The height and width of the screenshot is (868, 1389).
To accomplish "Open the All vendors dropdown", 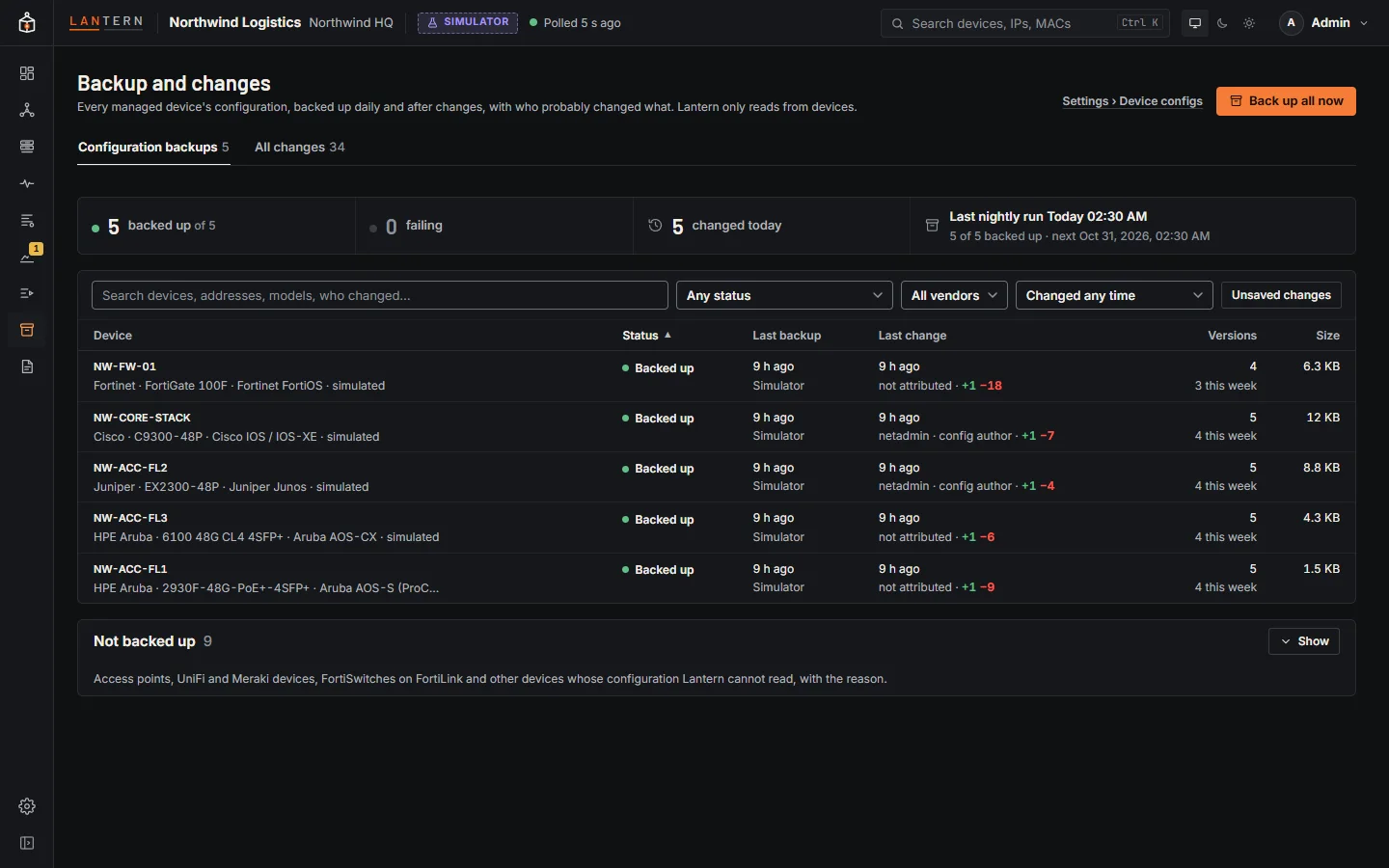I will (x=954, y=295).
